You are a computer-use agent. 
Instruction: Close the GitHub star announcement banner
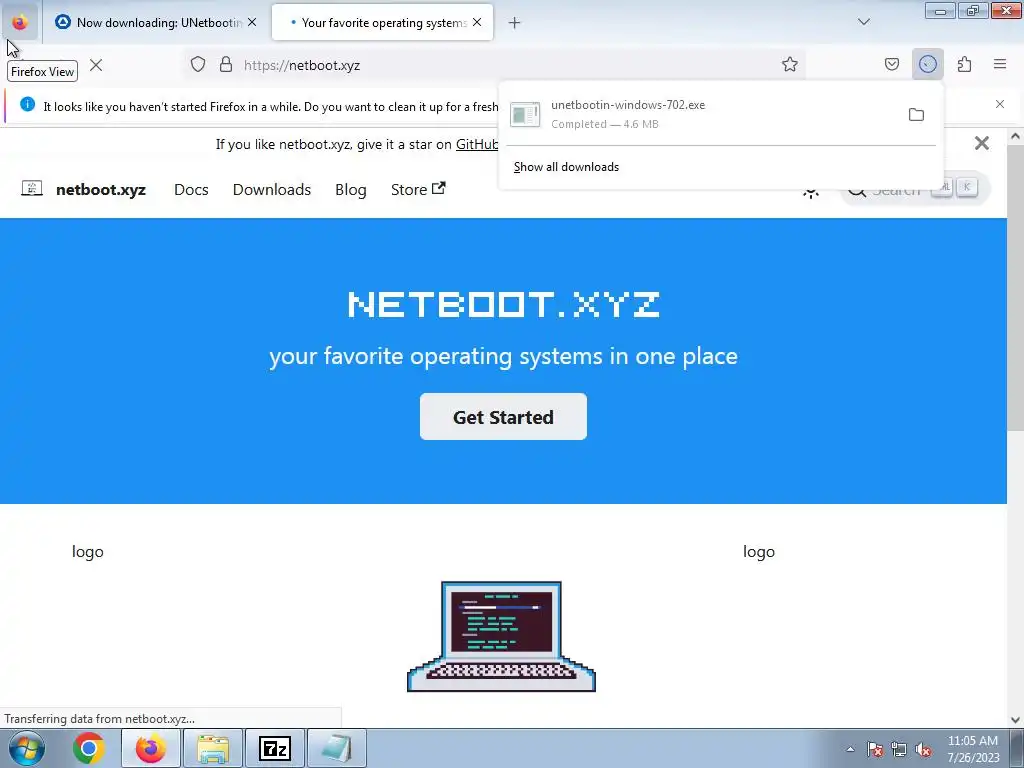(982, 143)
